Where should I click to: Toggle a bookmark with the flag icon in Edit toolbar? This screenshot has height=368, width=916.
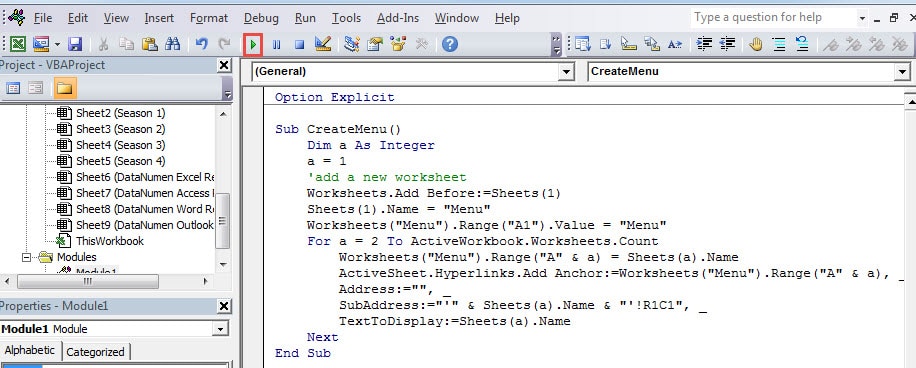click(x=831, y=44)
